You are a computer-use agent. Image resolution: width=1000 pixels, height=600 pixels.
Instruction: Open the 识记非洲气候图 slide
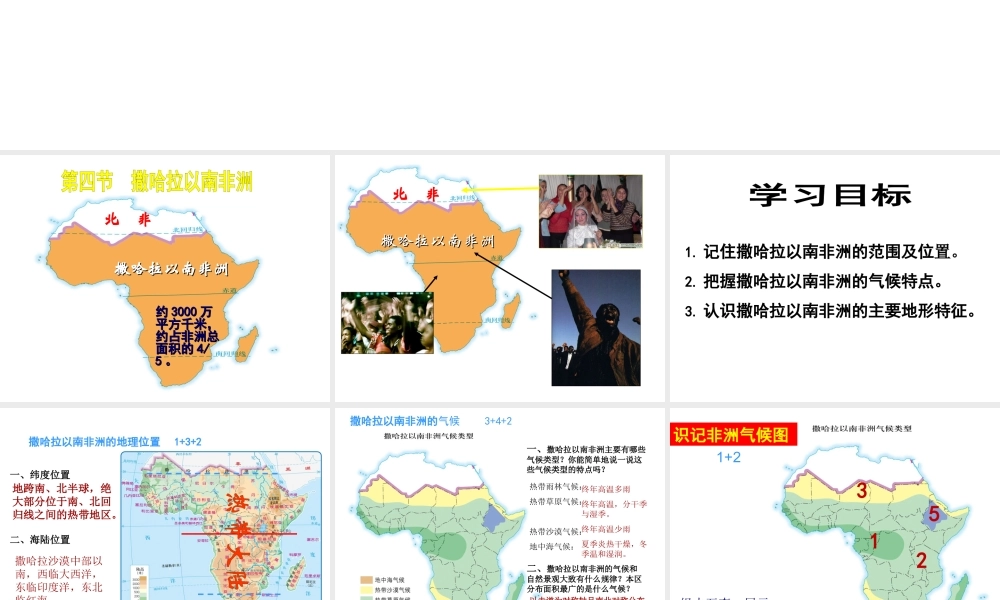(835, 504)
